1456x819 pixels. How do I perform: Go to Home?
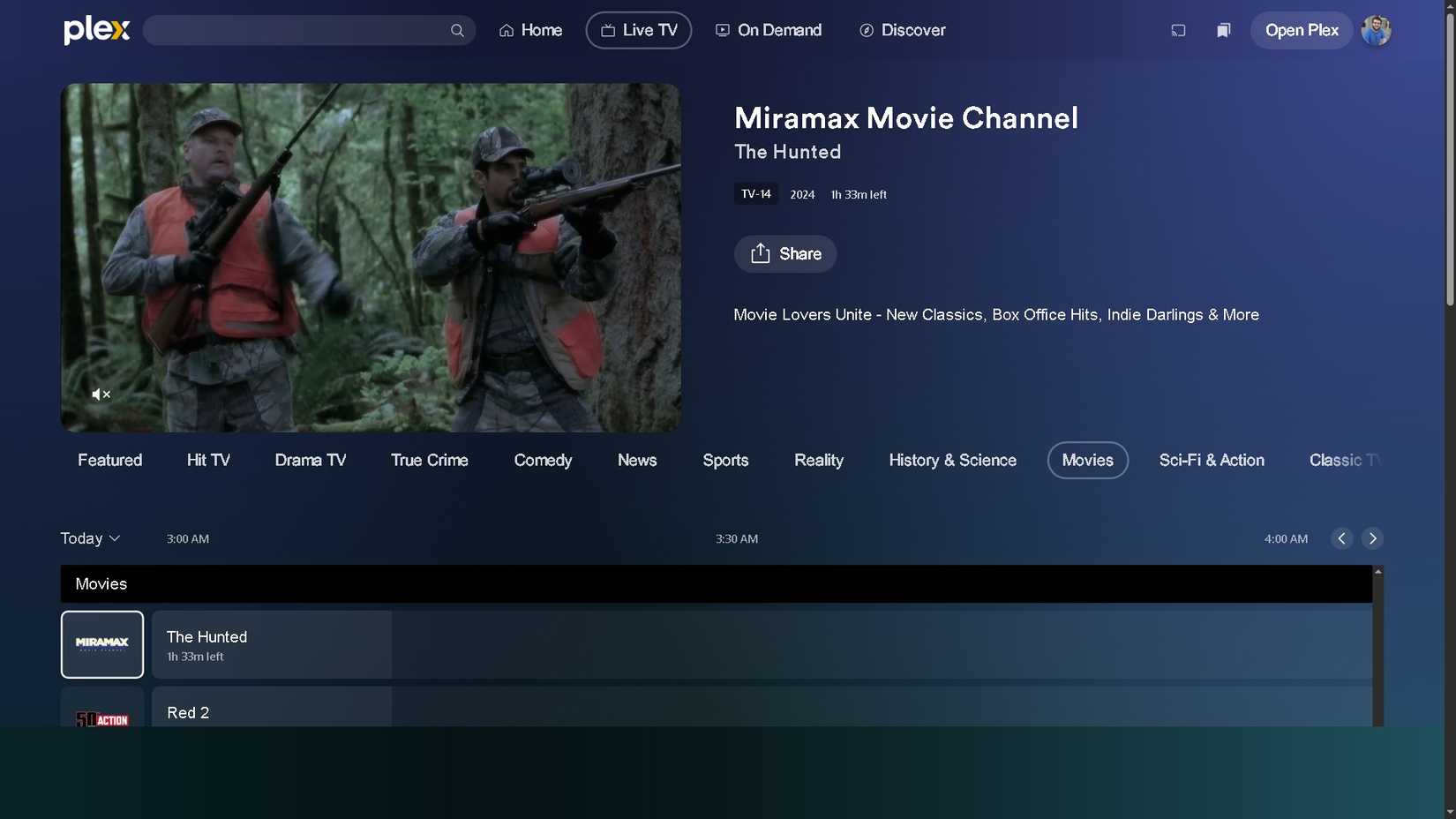pos(530,31)
